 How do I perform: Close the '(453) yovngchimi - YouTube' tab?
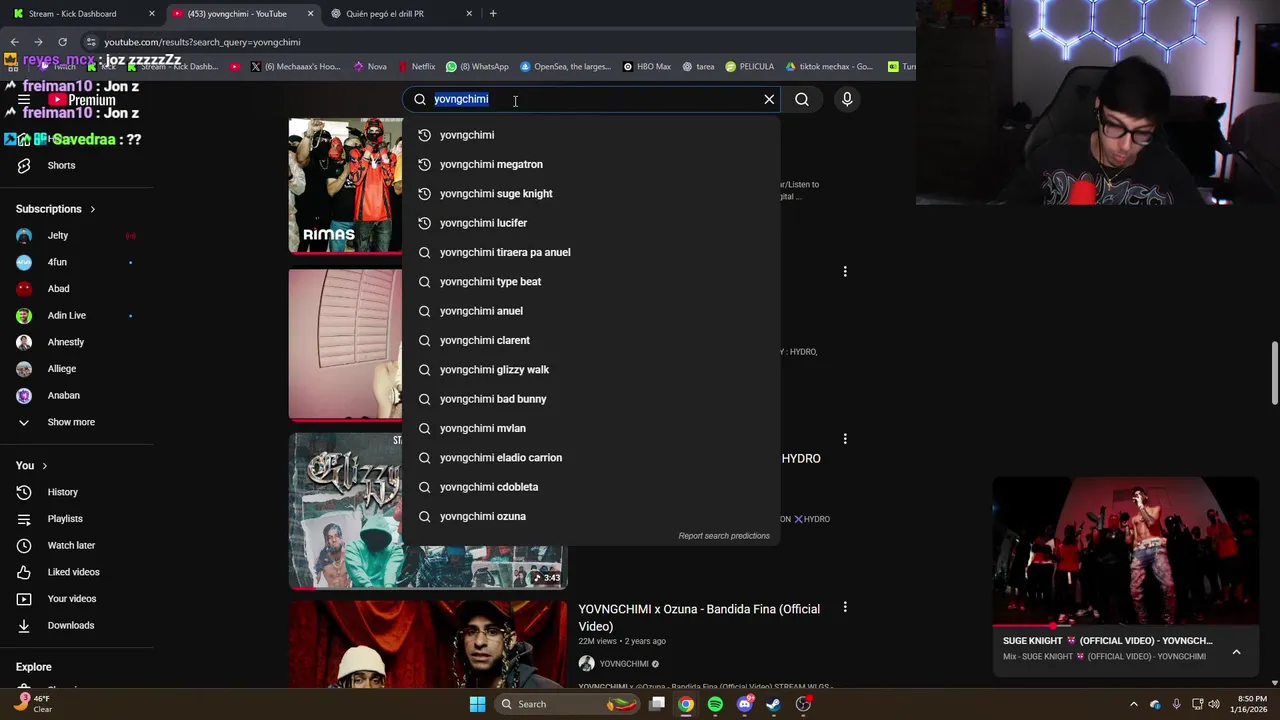tap(310, 14)
